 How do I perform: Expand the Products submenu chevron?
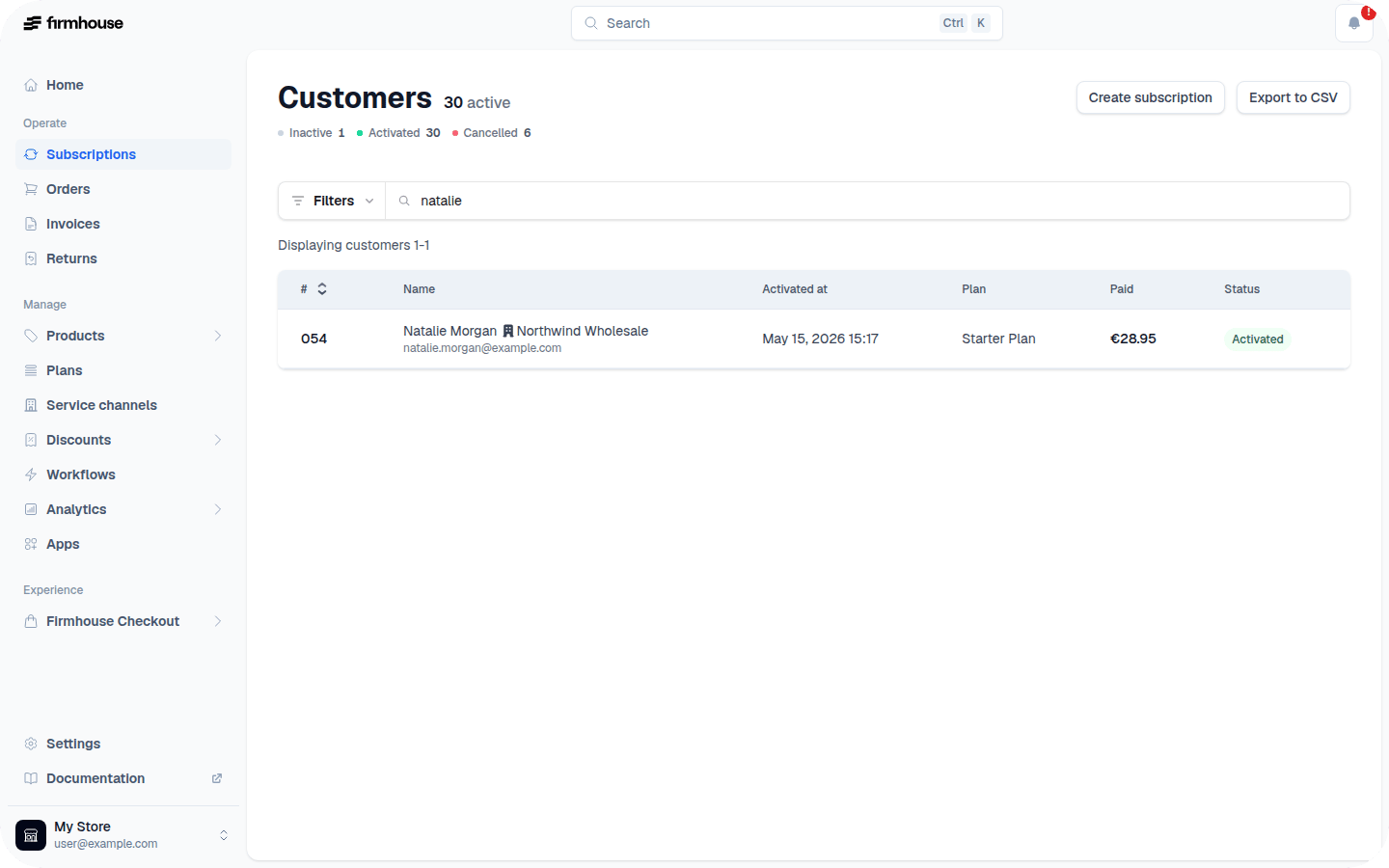tap(218, 336)
